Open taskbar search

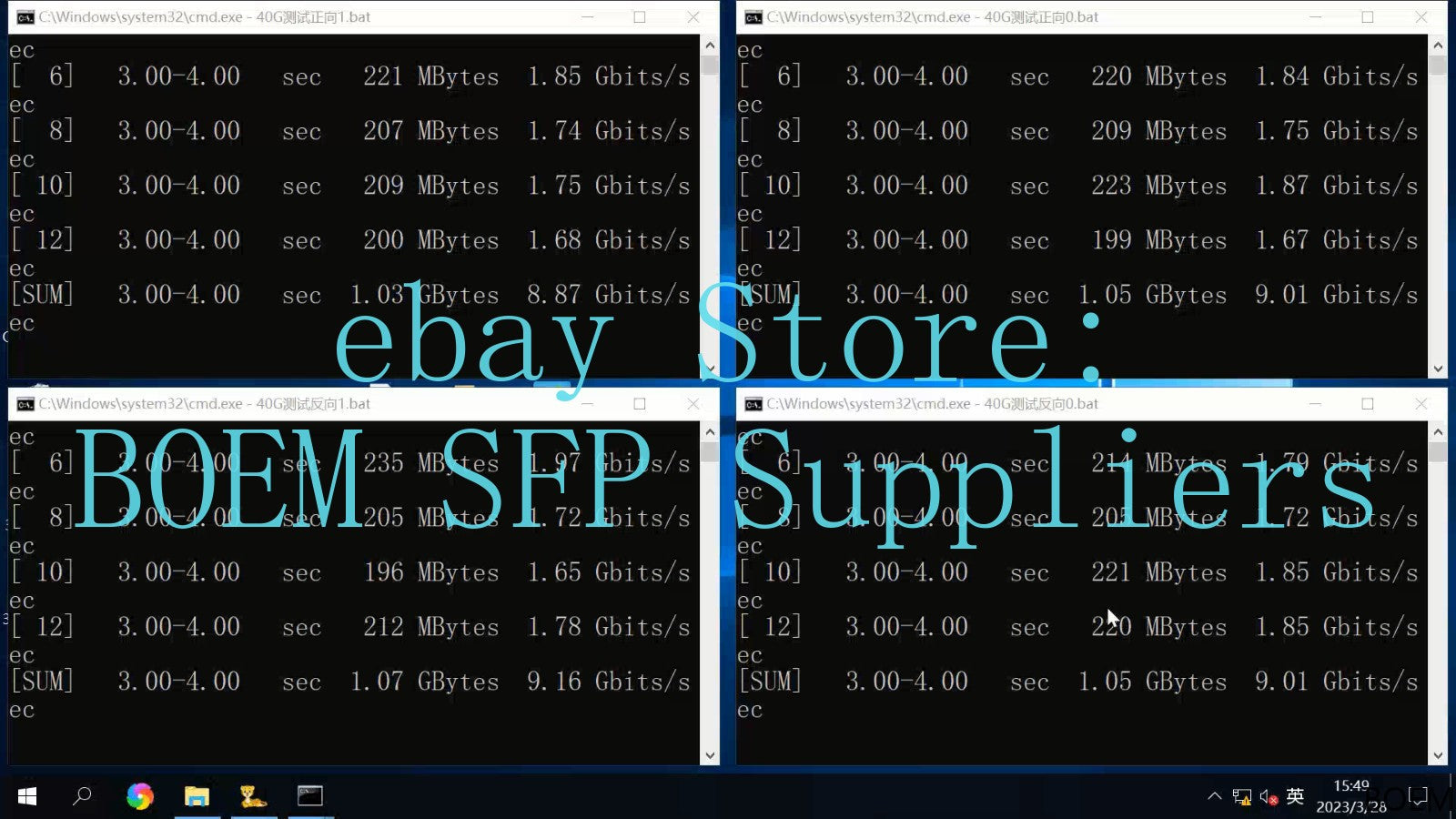click(82, 796)
